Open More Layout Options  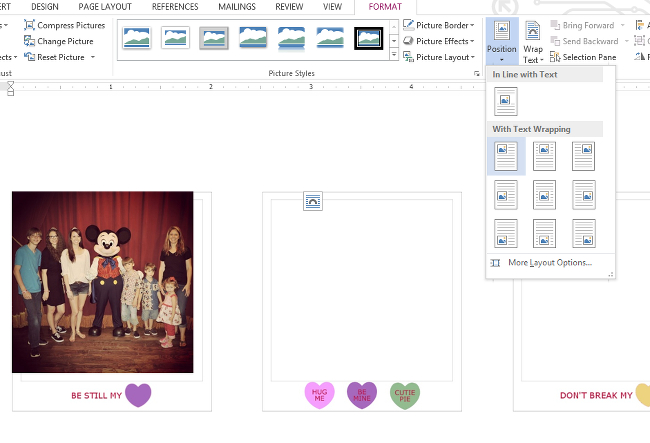coord(550,263)
